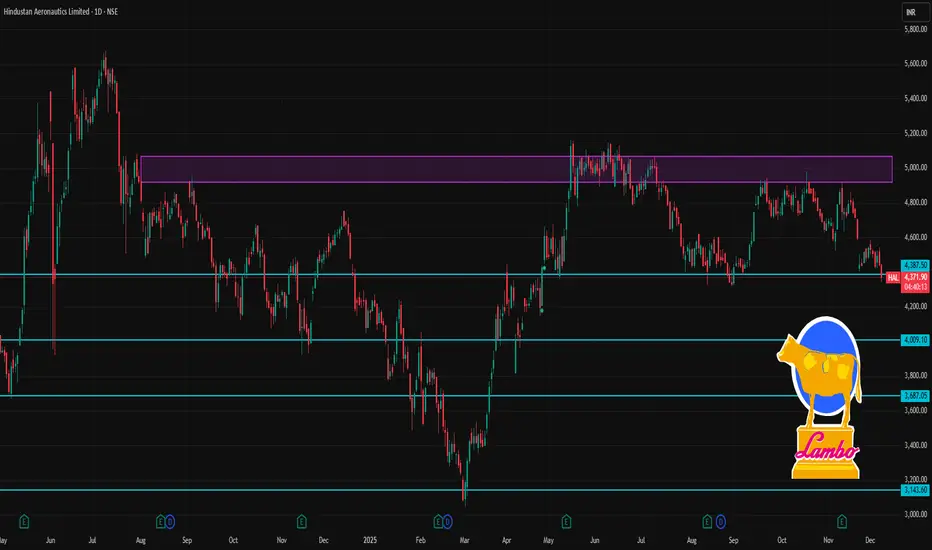
Task: Select the 3,687.05 horizontal line label
Action: coord(915,395)
